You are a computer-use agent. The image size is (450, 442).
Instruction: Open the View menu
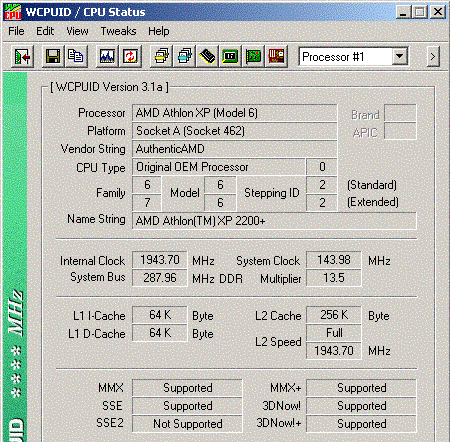77,31
